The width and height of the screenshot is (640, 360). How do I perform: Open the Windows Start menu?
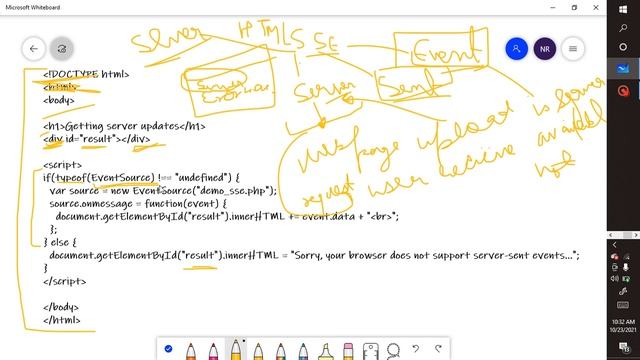(x=623, y=9)
